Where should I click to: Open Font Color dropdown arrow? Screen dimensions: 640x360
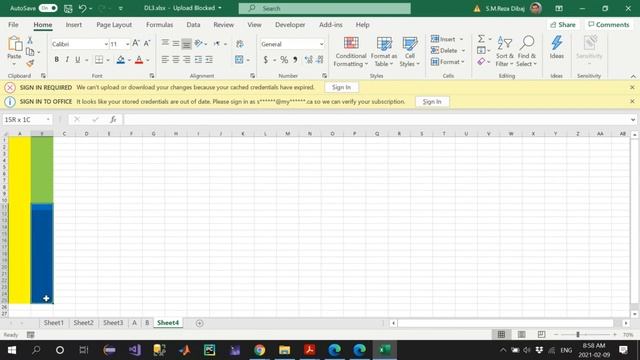click(148, 60)
